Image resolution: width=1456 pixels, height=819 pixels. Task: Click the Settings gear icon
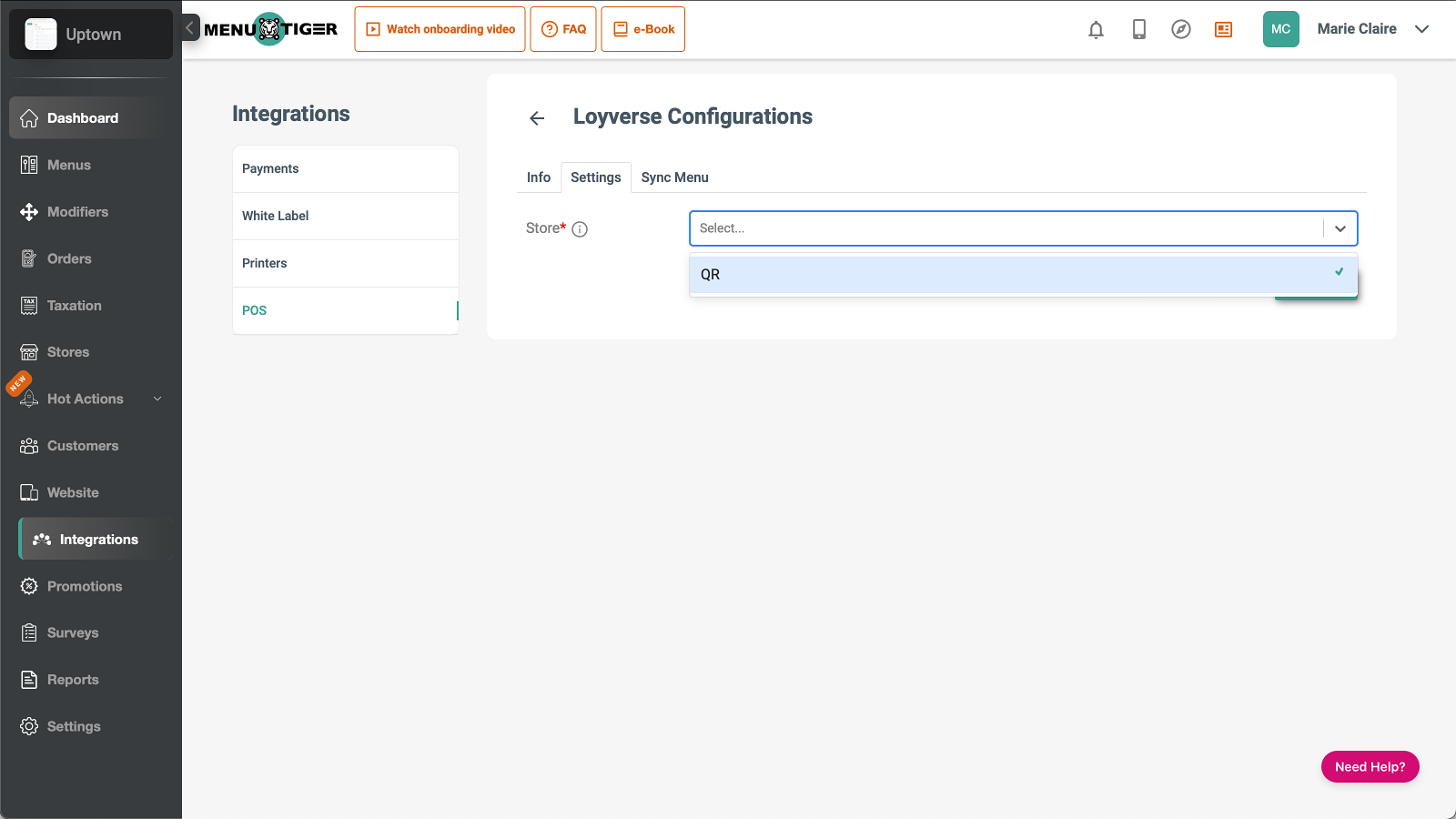pos(29,726)
